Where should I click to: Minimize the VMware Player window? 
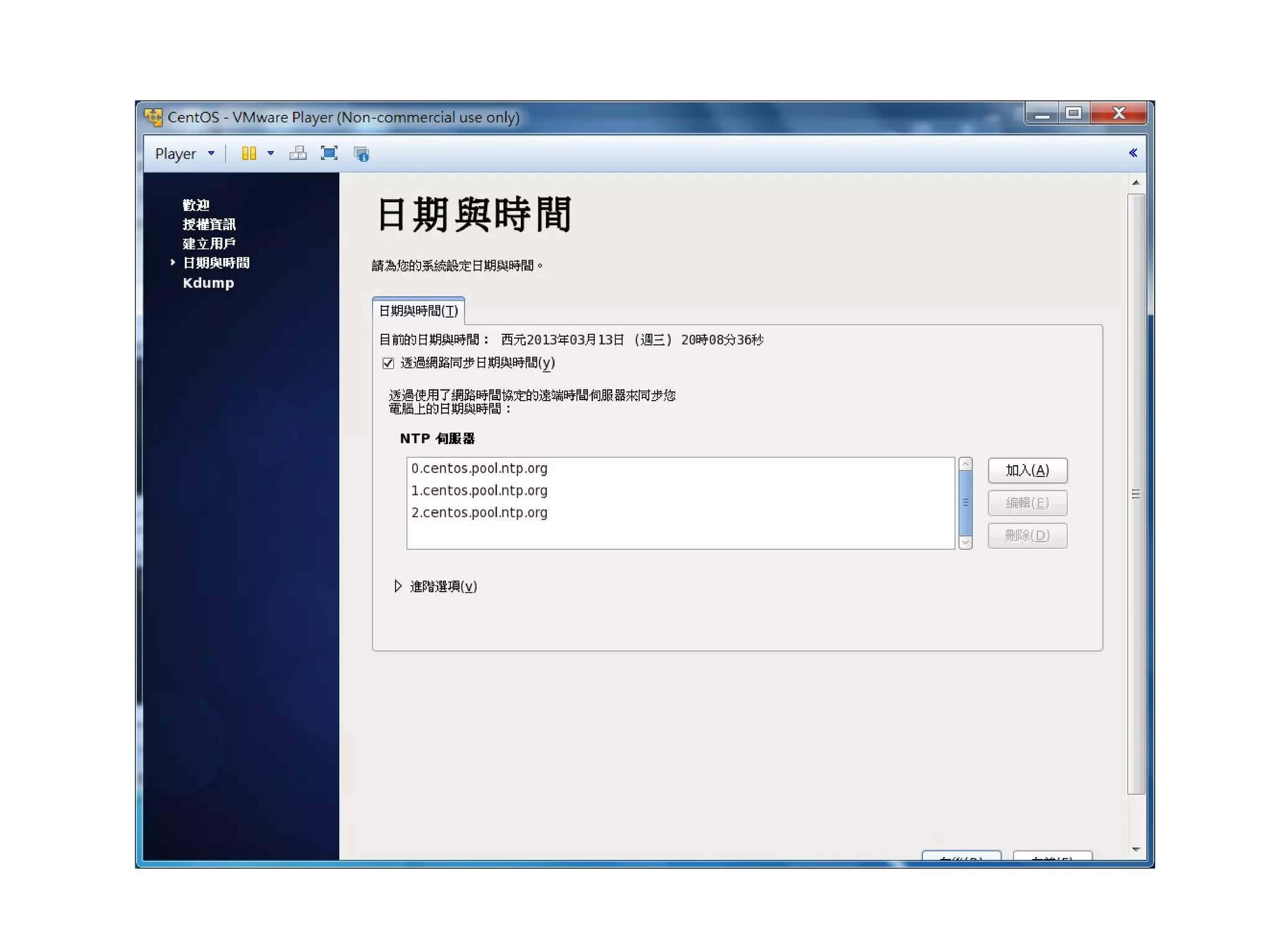pos(1042,113)
